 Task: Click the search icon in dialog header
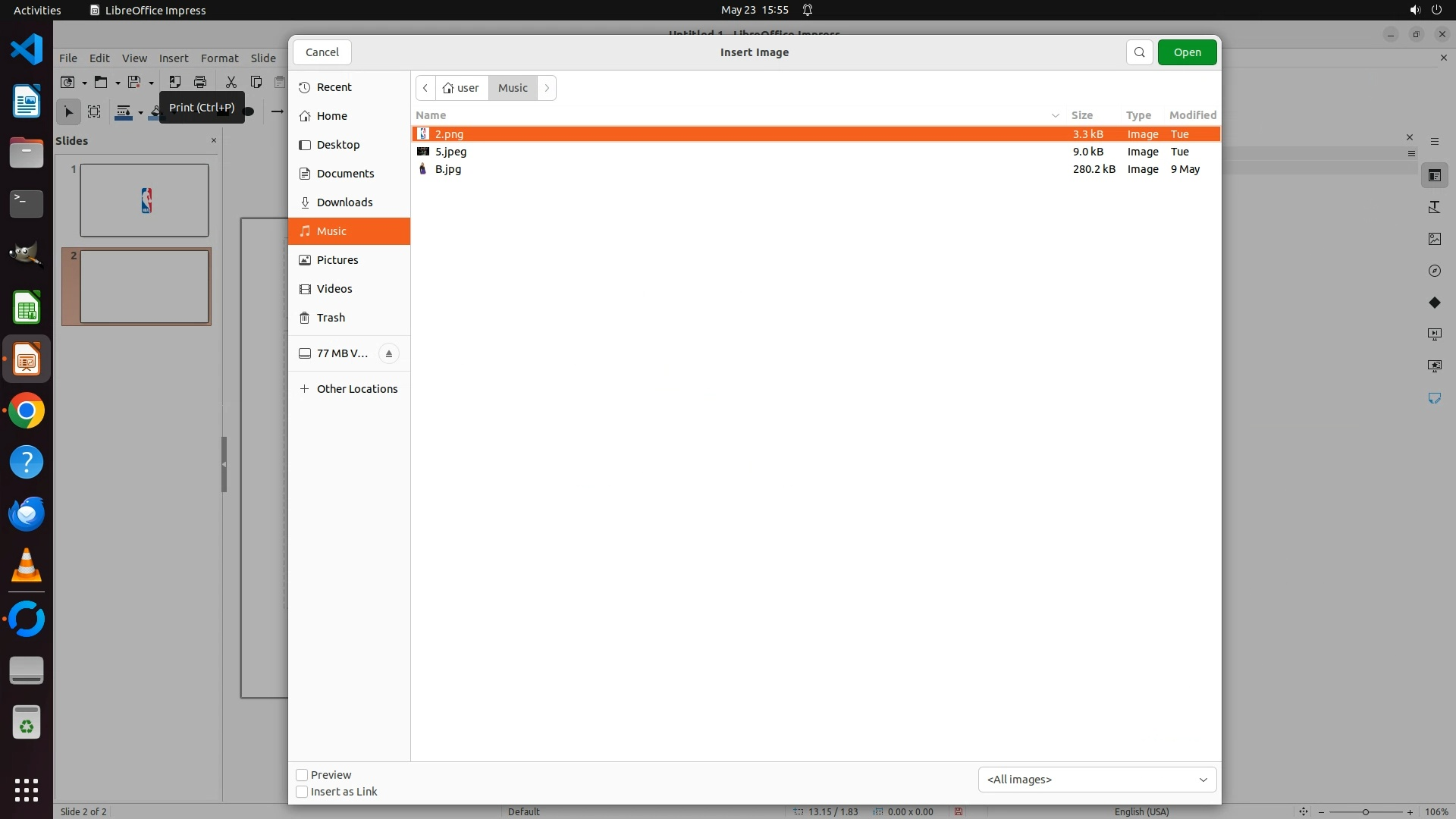coord(1139,52)
